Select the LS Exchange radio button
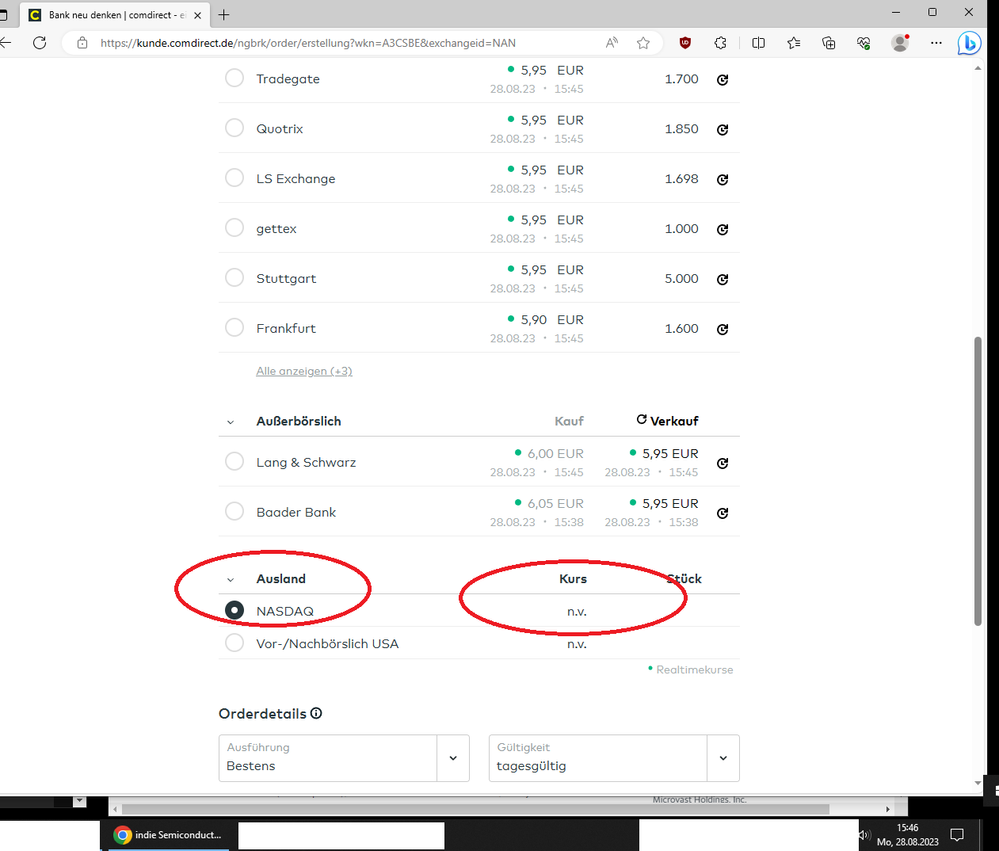 [234, 177]
